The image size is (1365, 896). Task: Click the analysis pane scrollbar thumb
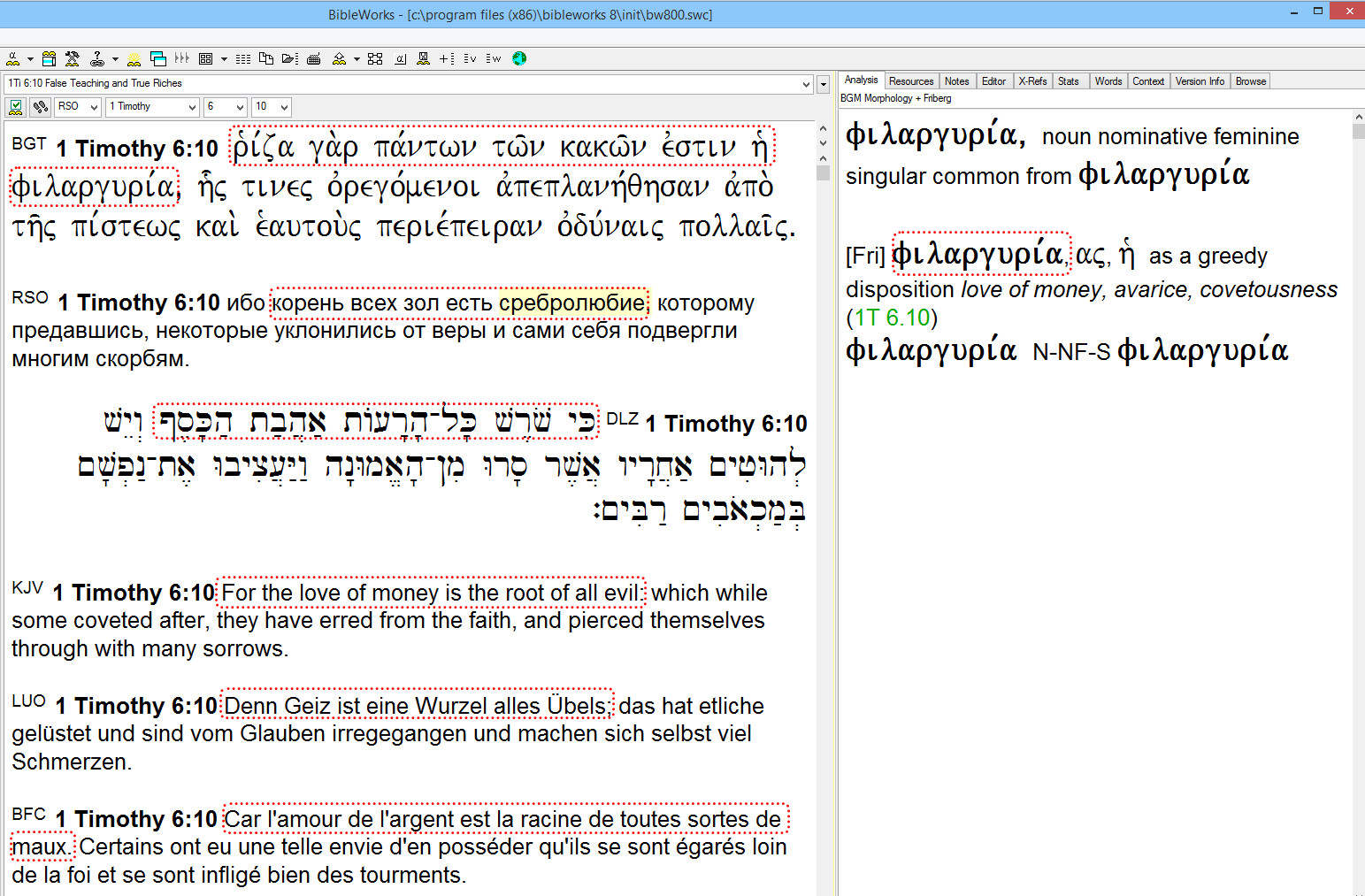pyautogui.click(x=1358, y=132)
